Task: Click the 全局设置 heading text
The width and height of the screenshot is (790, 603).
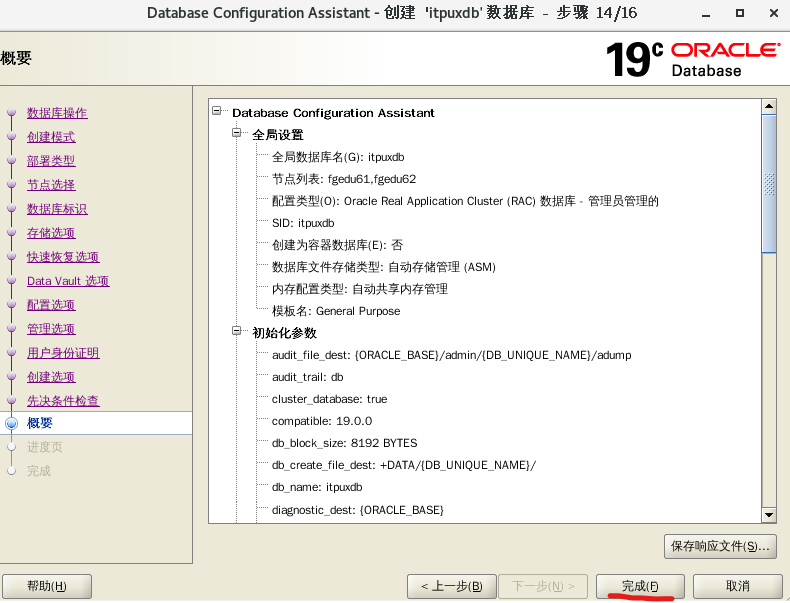Action: coord(278,135)
